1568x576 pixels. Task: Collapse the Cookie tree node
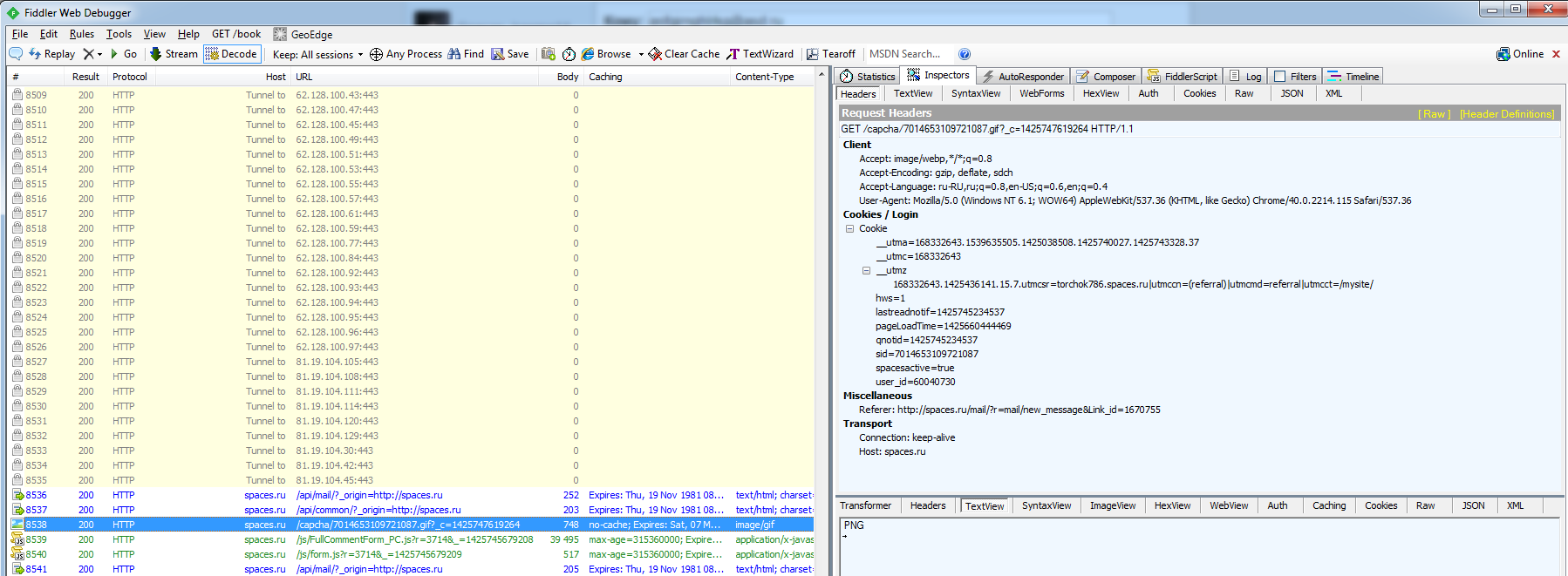(849, 228)
